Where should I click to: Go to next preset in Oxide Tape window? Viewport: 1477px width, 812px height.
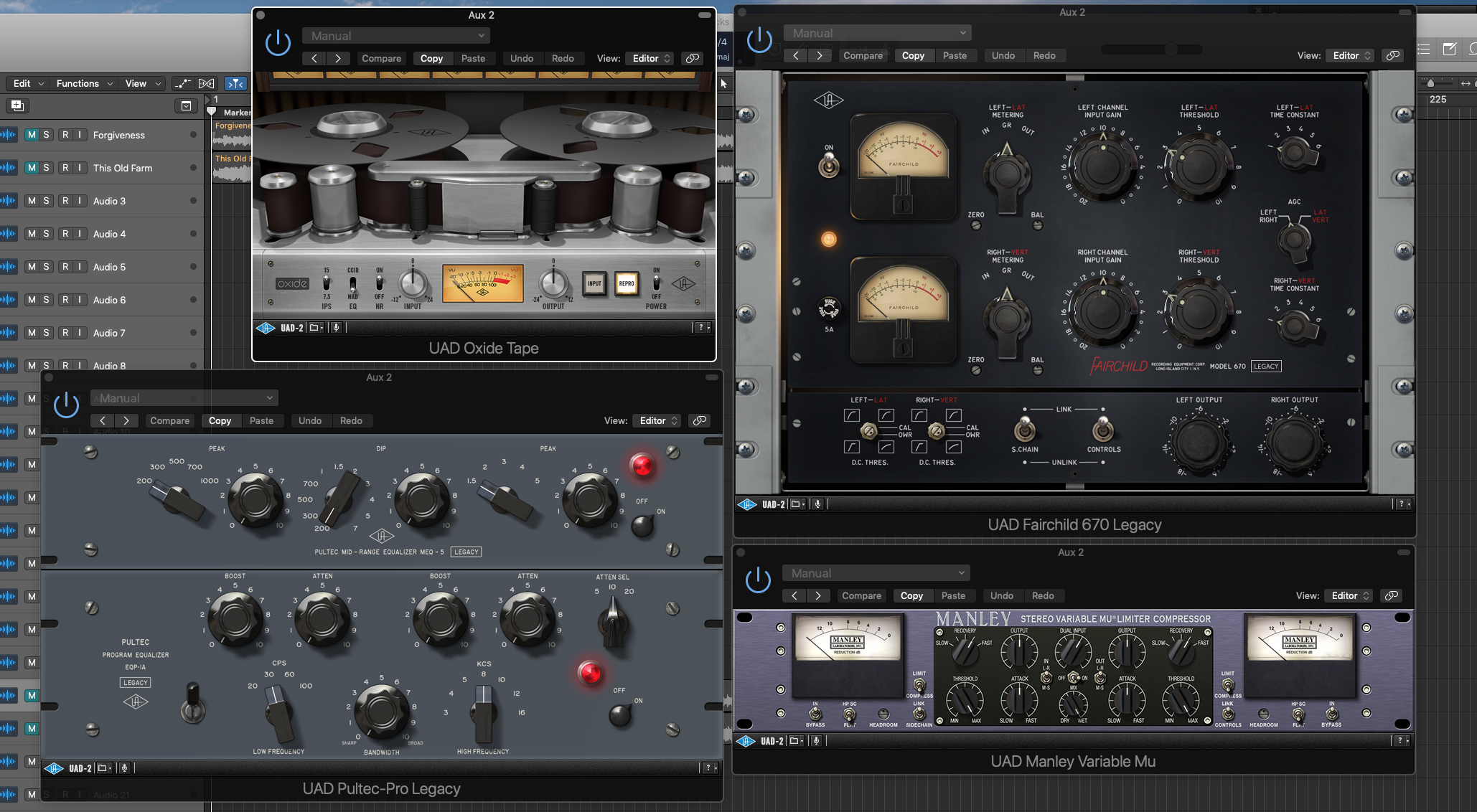tap(338, 58)
